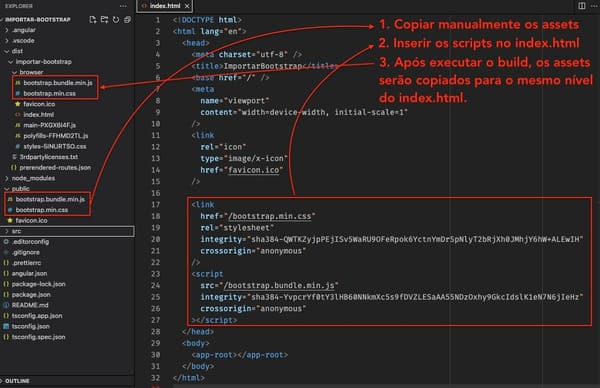The image size is (600, 388).
Task: Click the New File icon in Explorer header
Action: click(x=93, y=20)
